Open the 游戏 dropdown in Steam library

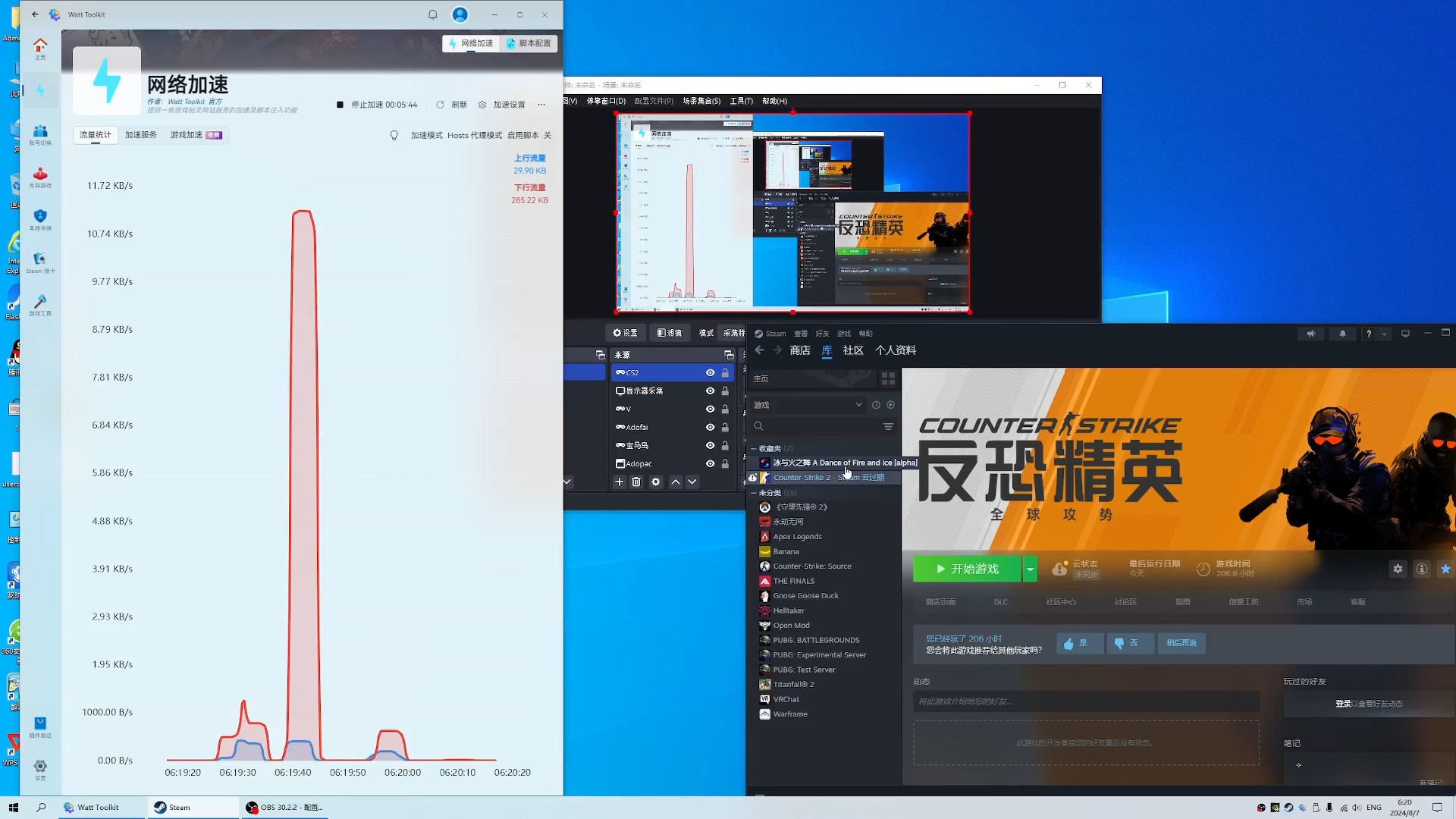[808, 405]
